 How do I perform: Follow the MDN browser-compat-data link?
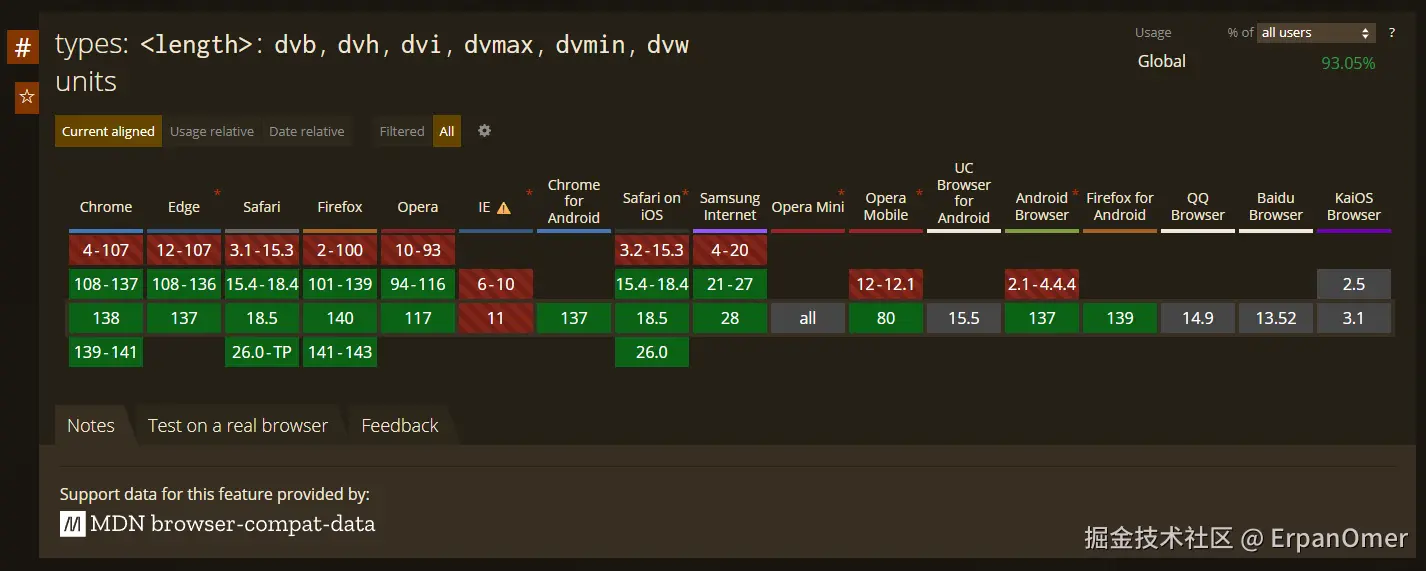click(x=218, y=523)
